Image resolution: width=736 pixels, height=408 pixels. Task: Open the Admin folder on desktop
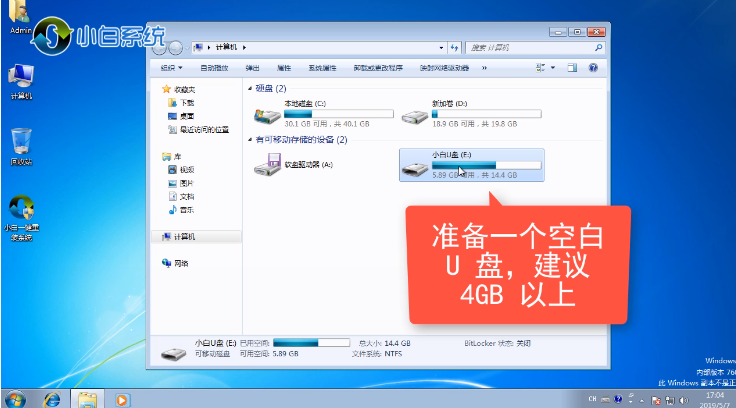pos(20,17)
